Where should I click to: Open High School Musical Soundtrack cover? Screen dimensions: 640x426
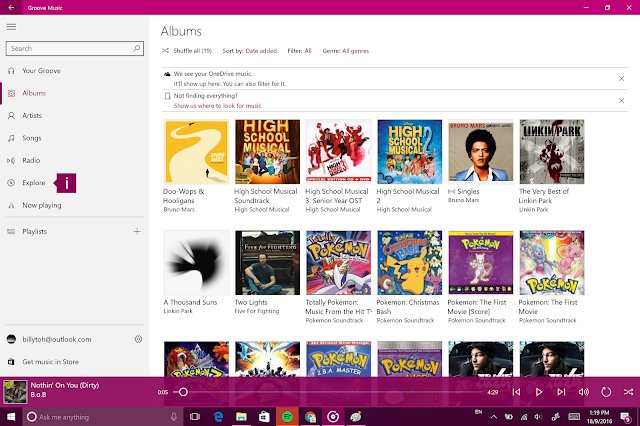pyautogui.click(x=267, y=152)
